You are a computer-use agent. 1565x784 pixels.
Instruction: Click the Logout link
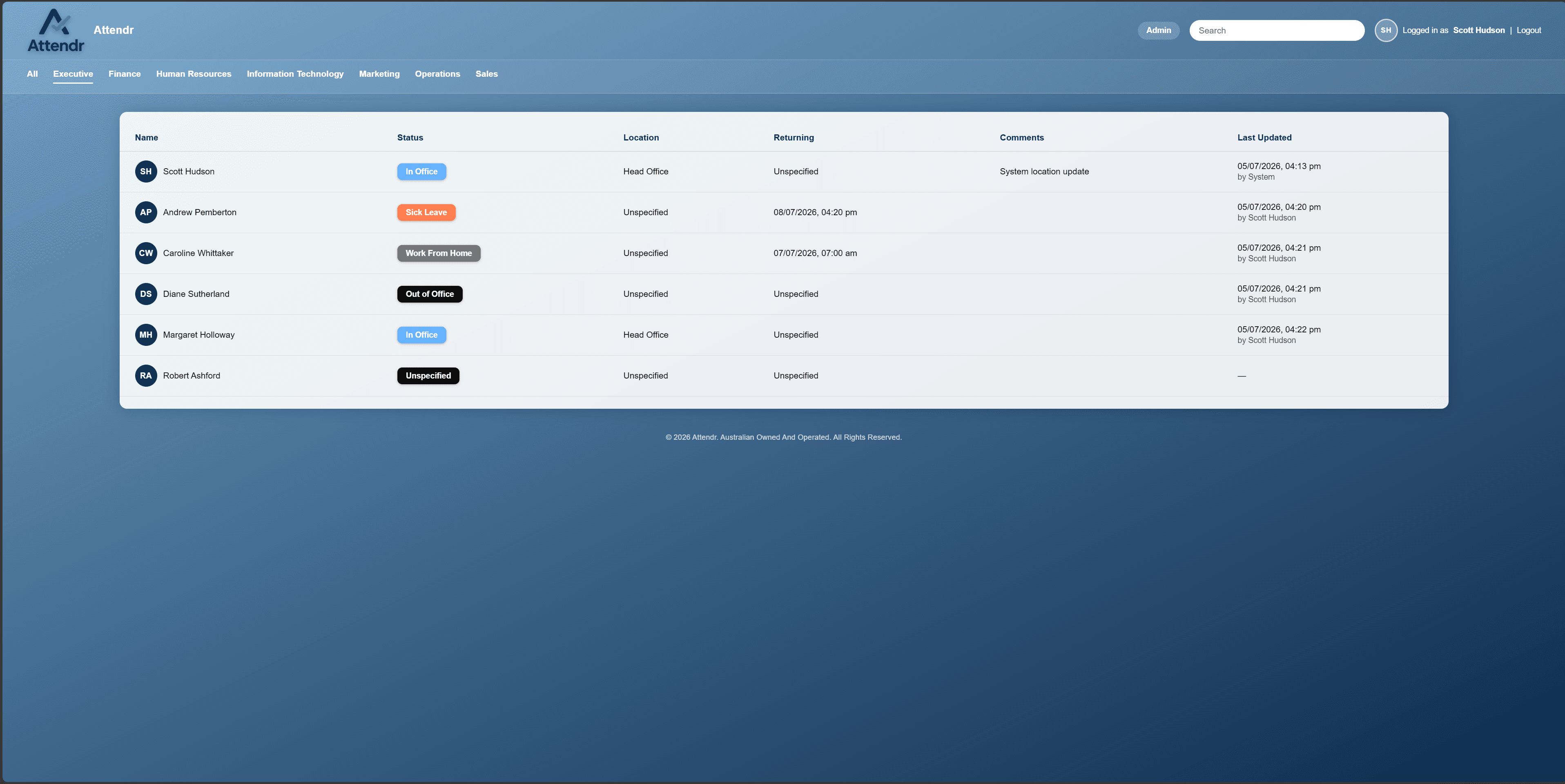pos(1529,30)
